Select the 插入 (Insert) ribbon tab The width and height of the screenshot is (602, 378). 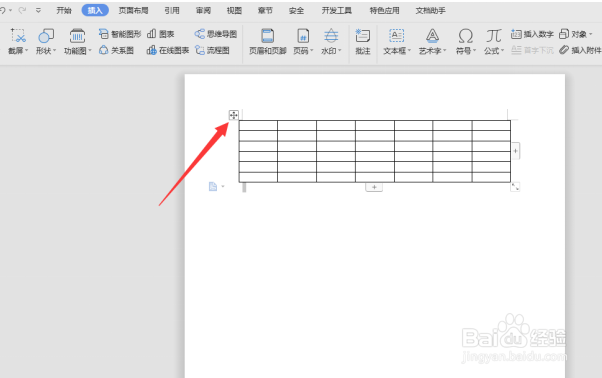pos(95,10)
